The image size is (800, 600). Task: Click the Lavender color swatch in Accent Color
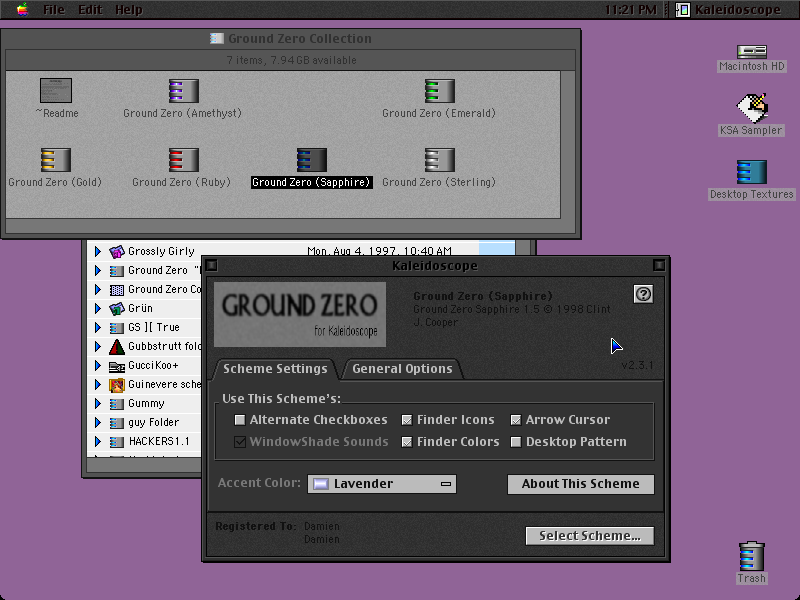coord(321,484)
